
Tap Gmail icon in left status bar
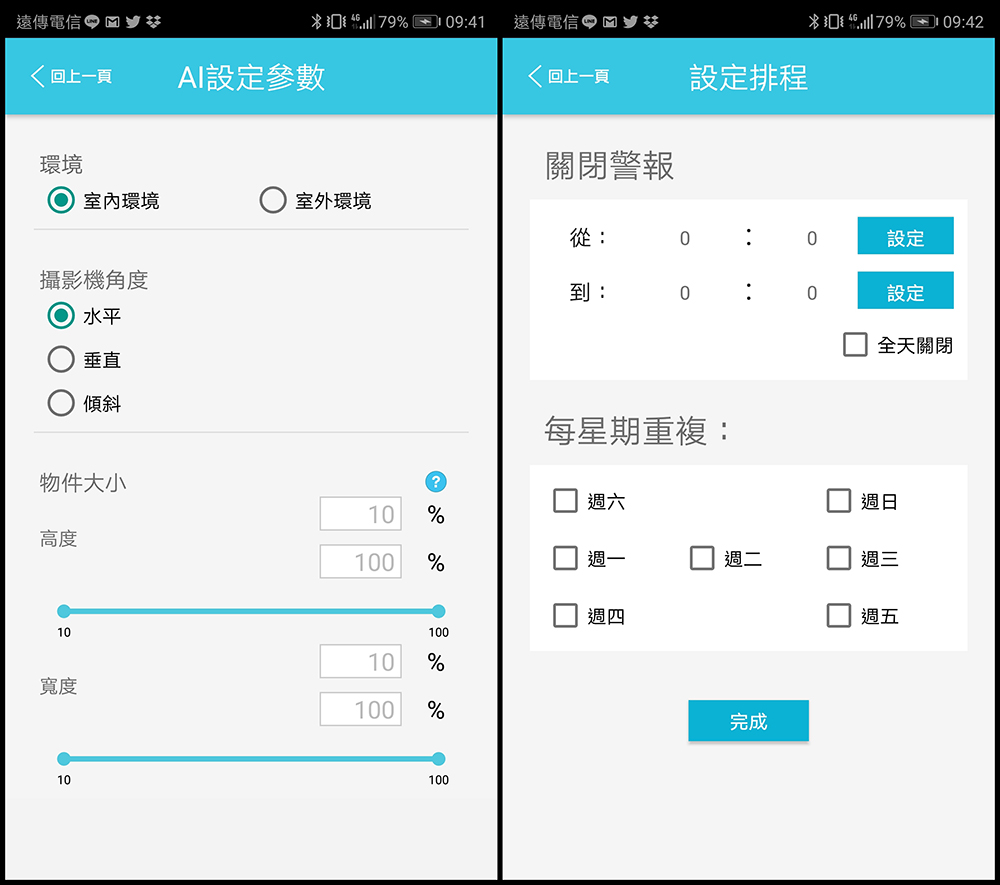(112, 22)
